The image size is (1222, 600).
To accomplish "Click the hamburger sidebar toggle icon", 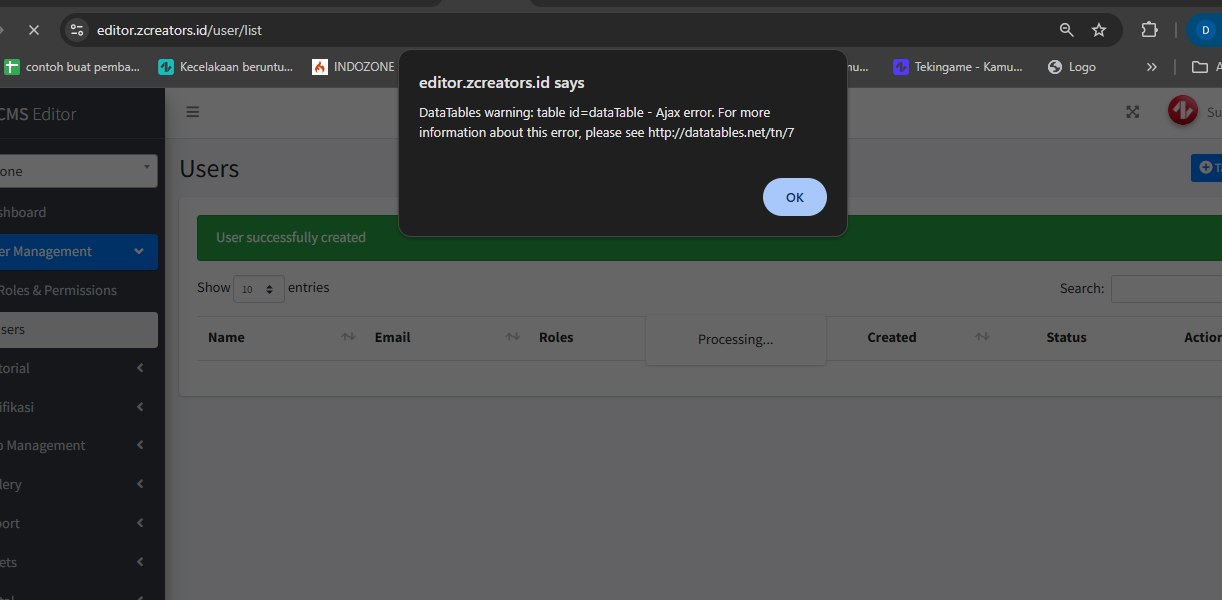I will (193, 112).
